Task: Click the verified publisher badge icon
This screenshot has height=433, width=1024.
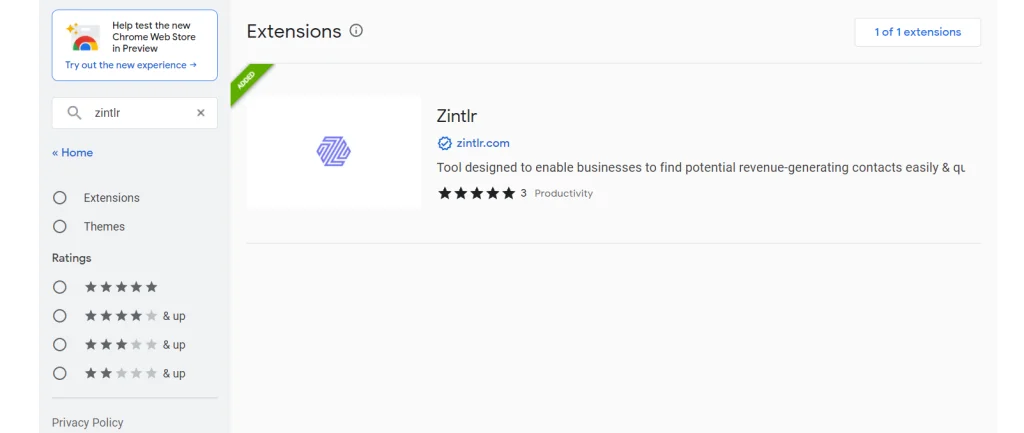Action: 444,143
